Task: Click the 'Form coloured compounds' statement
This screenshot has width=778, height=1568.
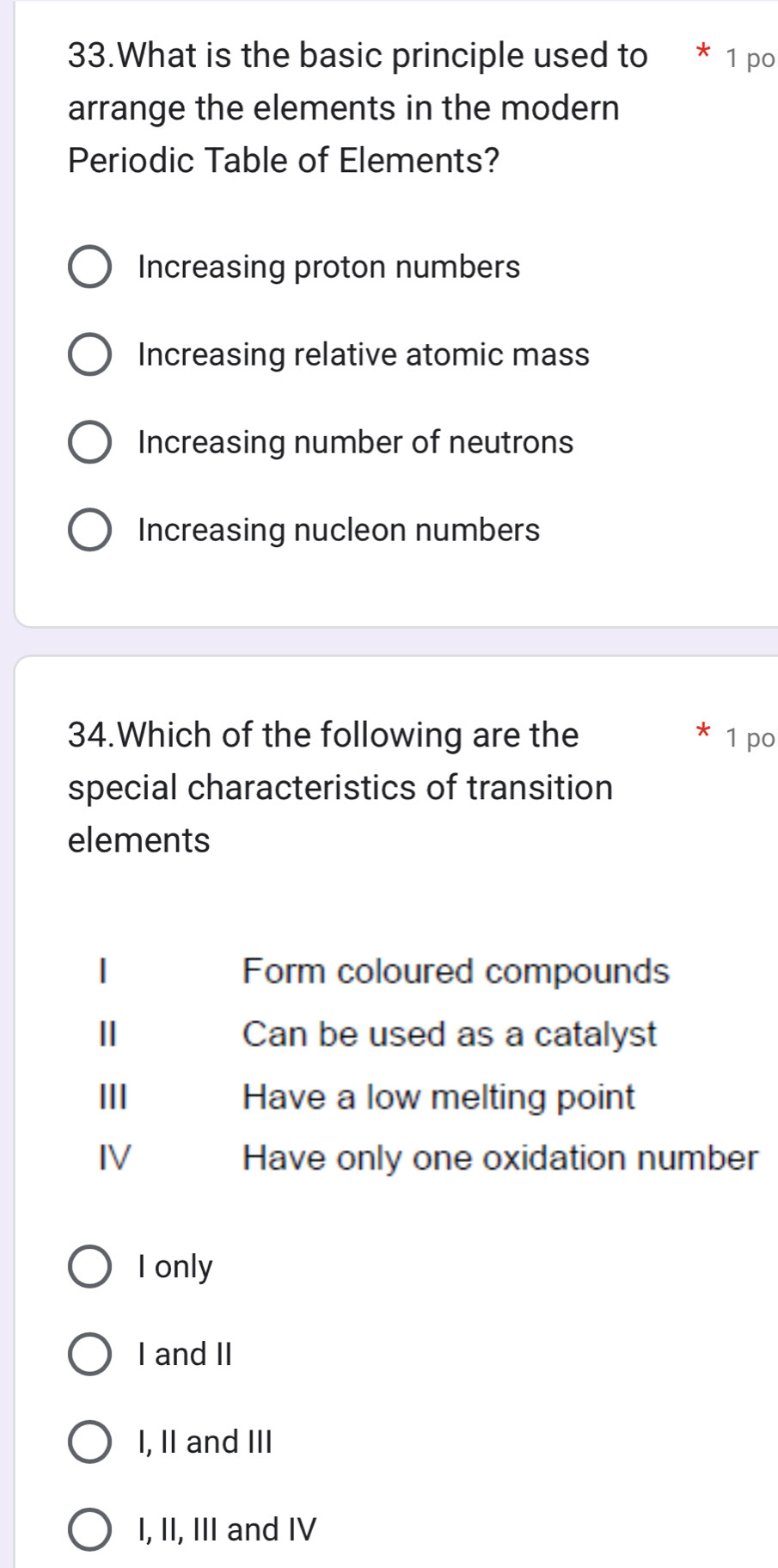Action: tap(456, 972)
